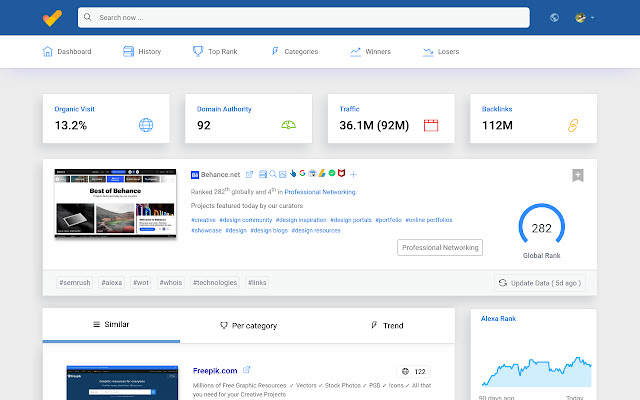Click the globe icon on Organic Visit card
This screenshot has height=400, width=640.
click(146, 125)
